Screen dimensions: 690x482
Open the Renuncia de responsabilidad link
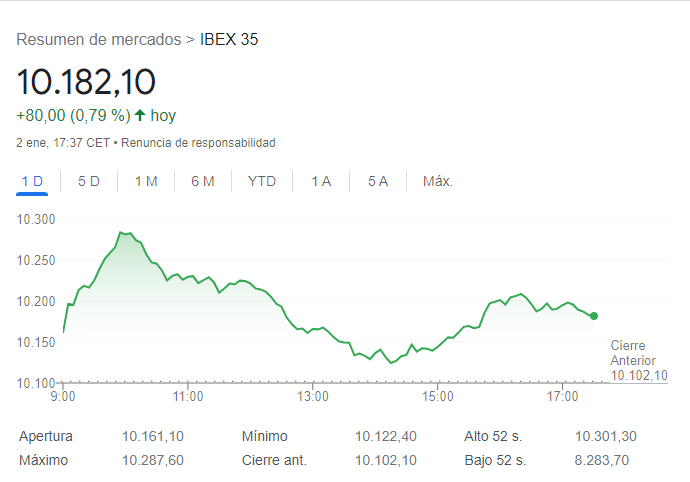(x=198, y=143)
